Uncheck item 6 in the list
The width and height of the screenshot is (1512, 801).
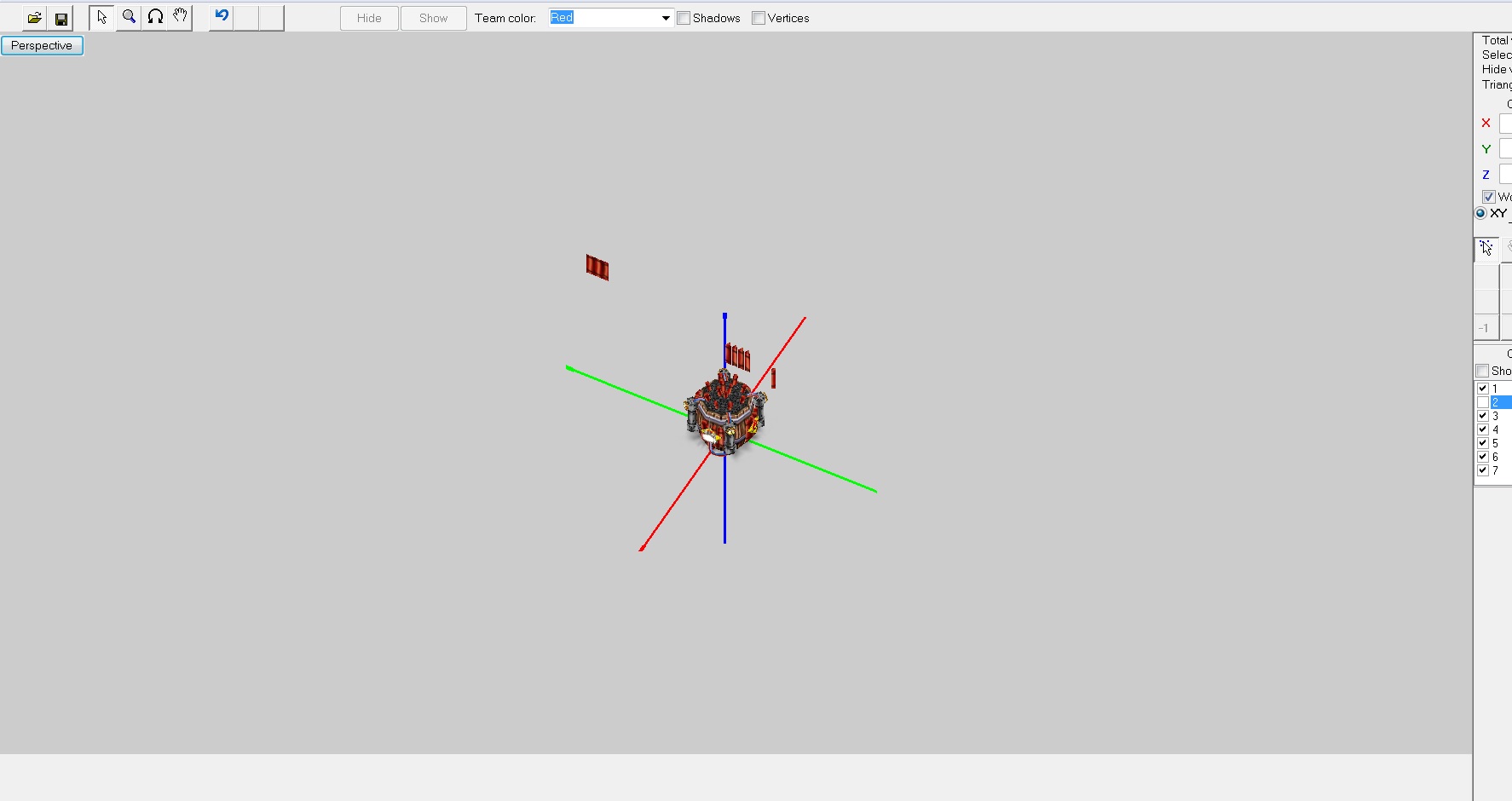1483,457
